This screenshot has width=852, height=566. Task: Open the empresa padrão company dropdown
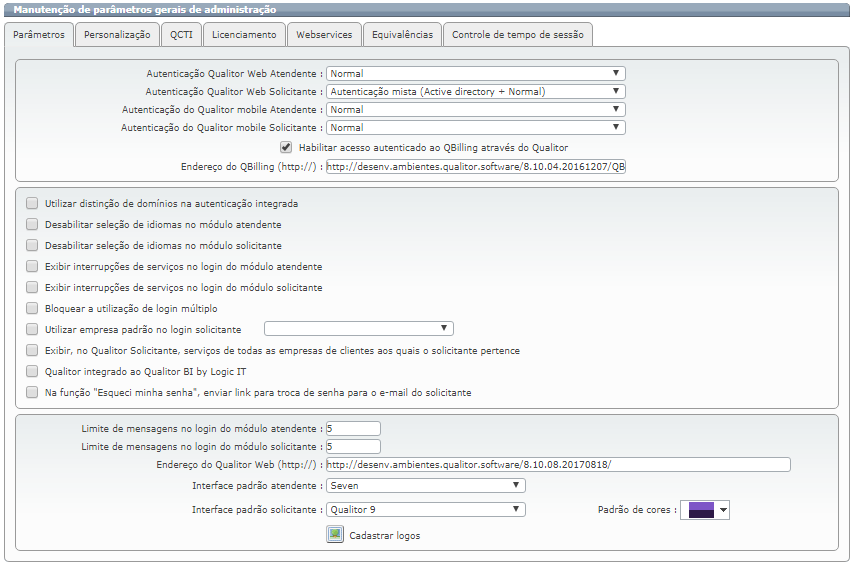[359, 329]
